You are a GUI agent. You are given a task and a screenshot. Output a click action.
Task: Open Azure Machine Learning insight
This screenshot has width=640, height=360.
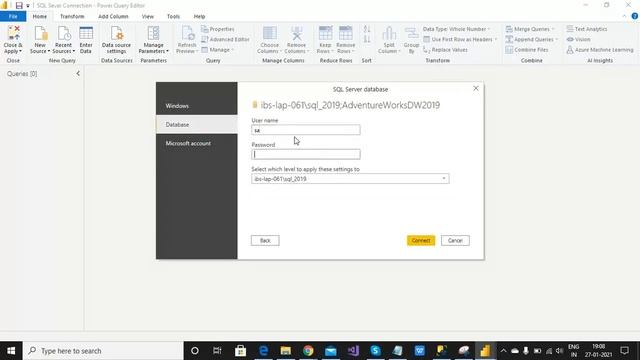pyautogui.click(x=600, y=50)
